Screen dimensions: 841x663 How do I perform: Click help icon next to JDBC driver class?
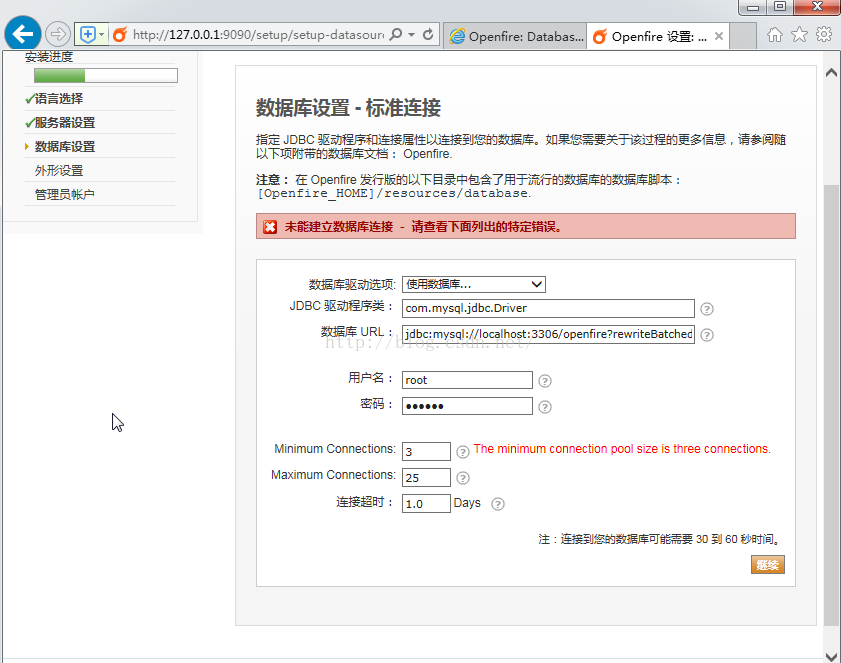click(707, 309)
